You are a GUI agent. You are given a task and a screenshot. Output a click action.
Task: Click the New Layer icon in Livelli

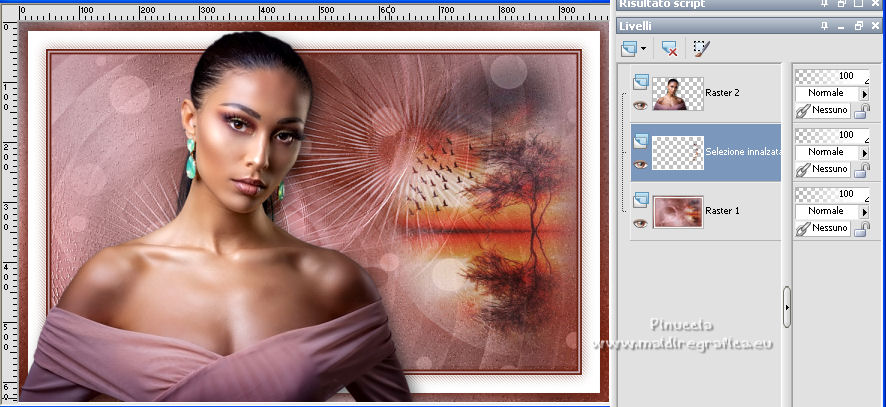click(x=629, y=49)
